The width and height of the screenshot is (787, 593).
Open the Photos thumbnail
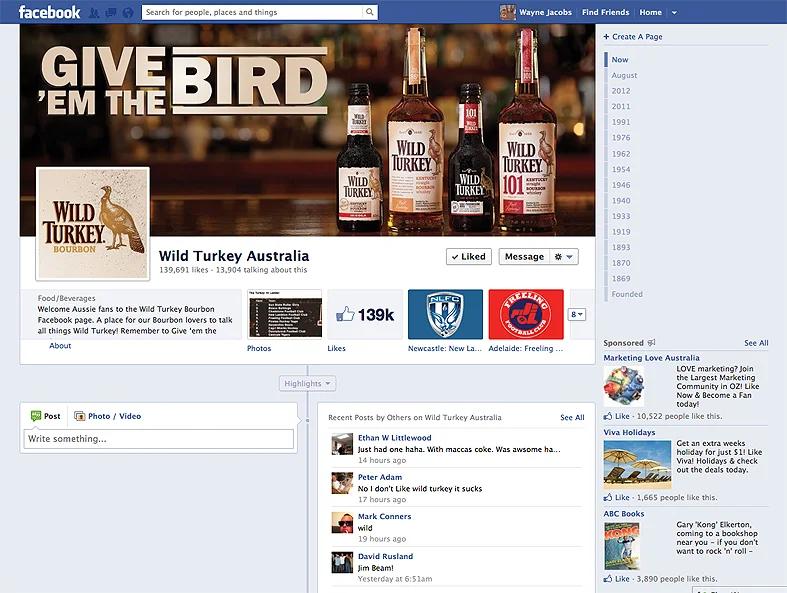click(285, 314)
